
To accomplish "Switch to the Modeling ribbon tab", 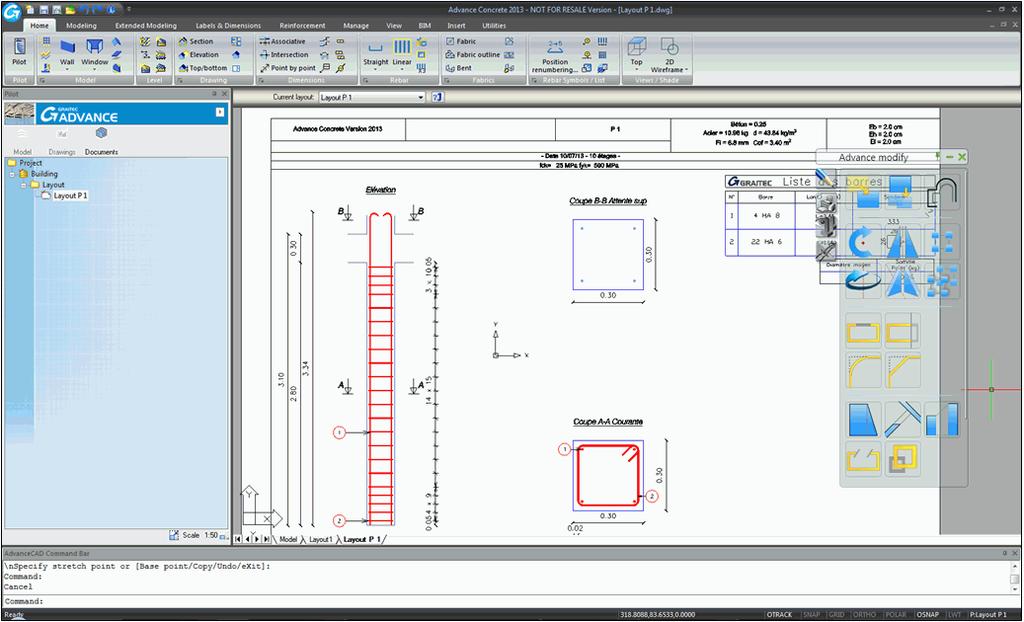I will 81,25.
